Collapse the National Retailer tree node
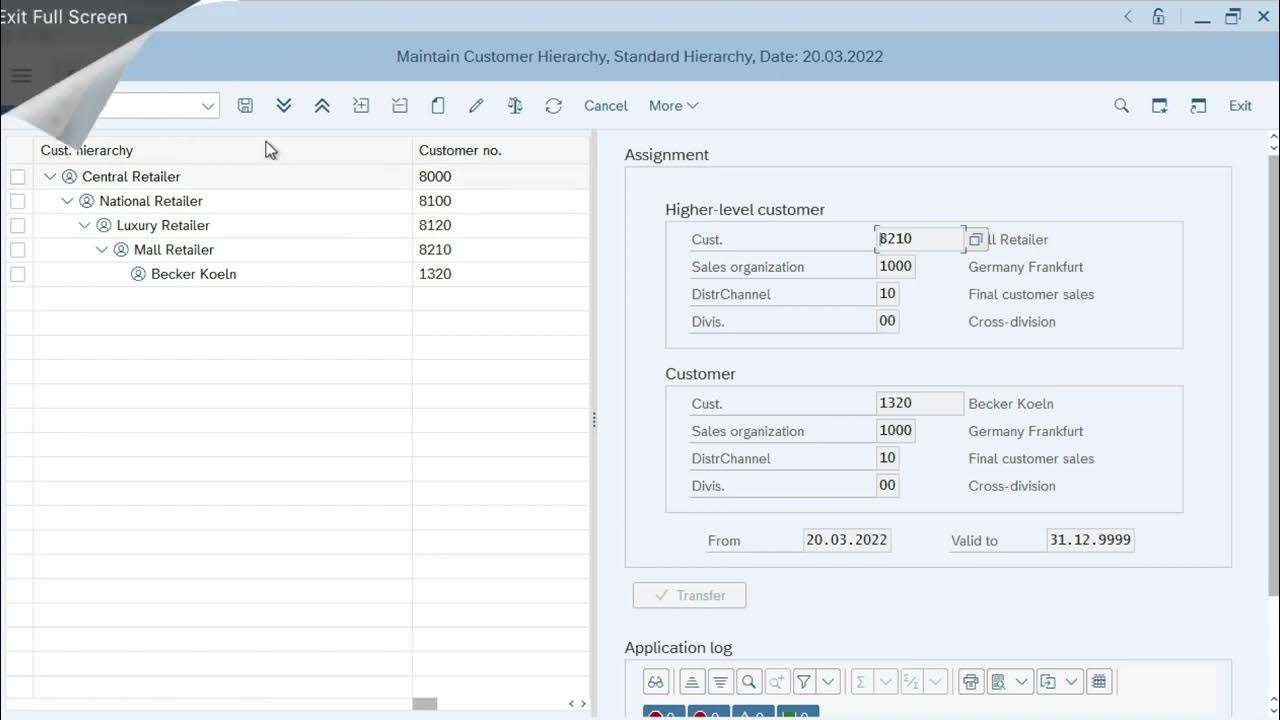Screen dimensions: 1280x720 [67, 201]
